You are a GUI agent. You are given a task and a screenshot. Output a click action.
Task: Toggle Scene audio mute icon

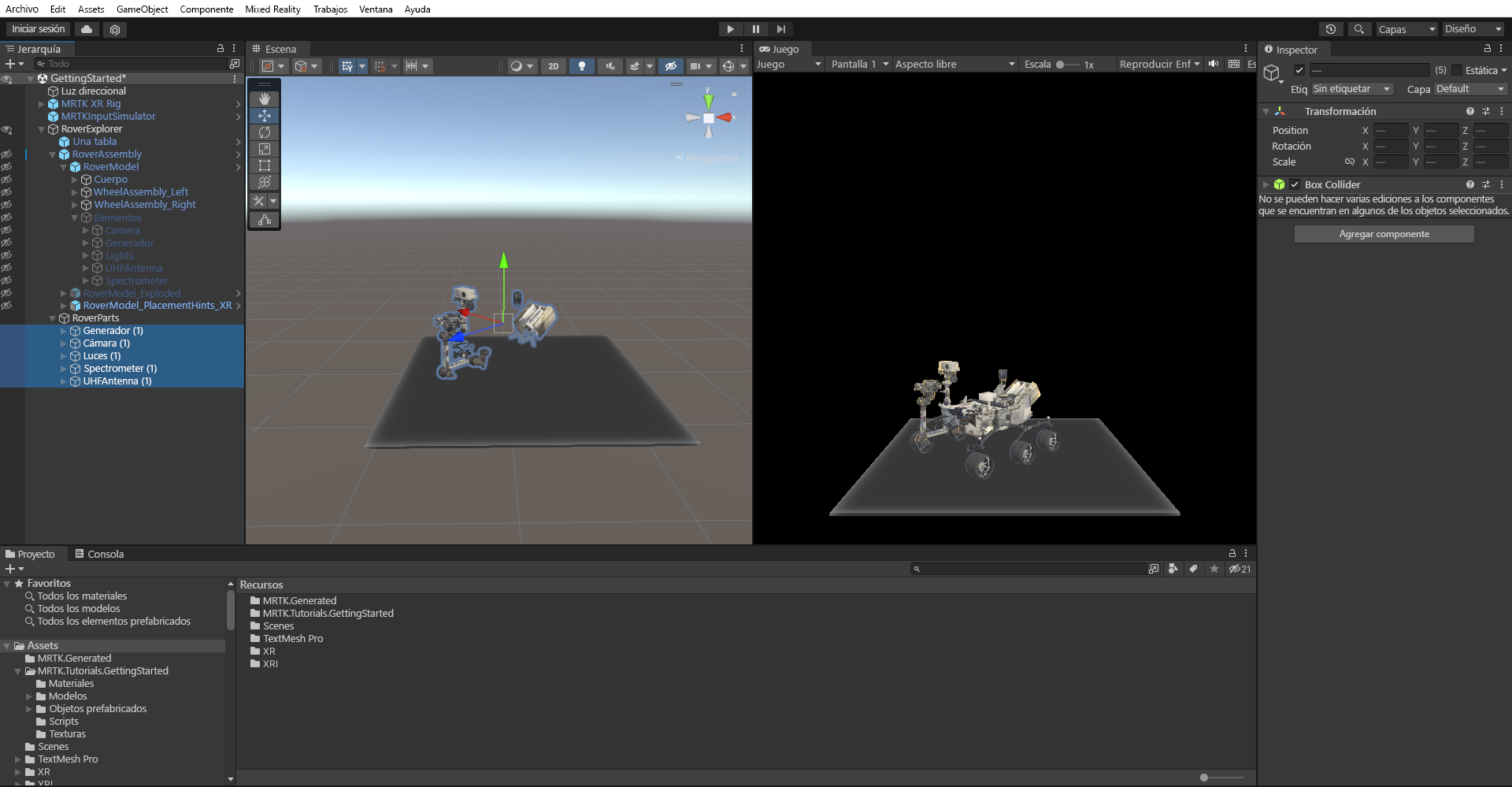[x=610, y=66]
